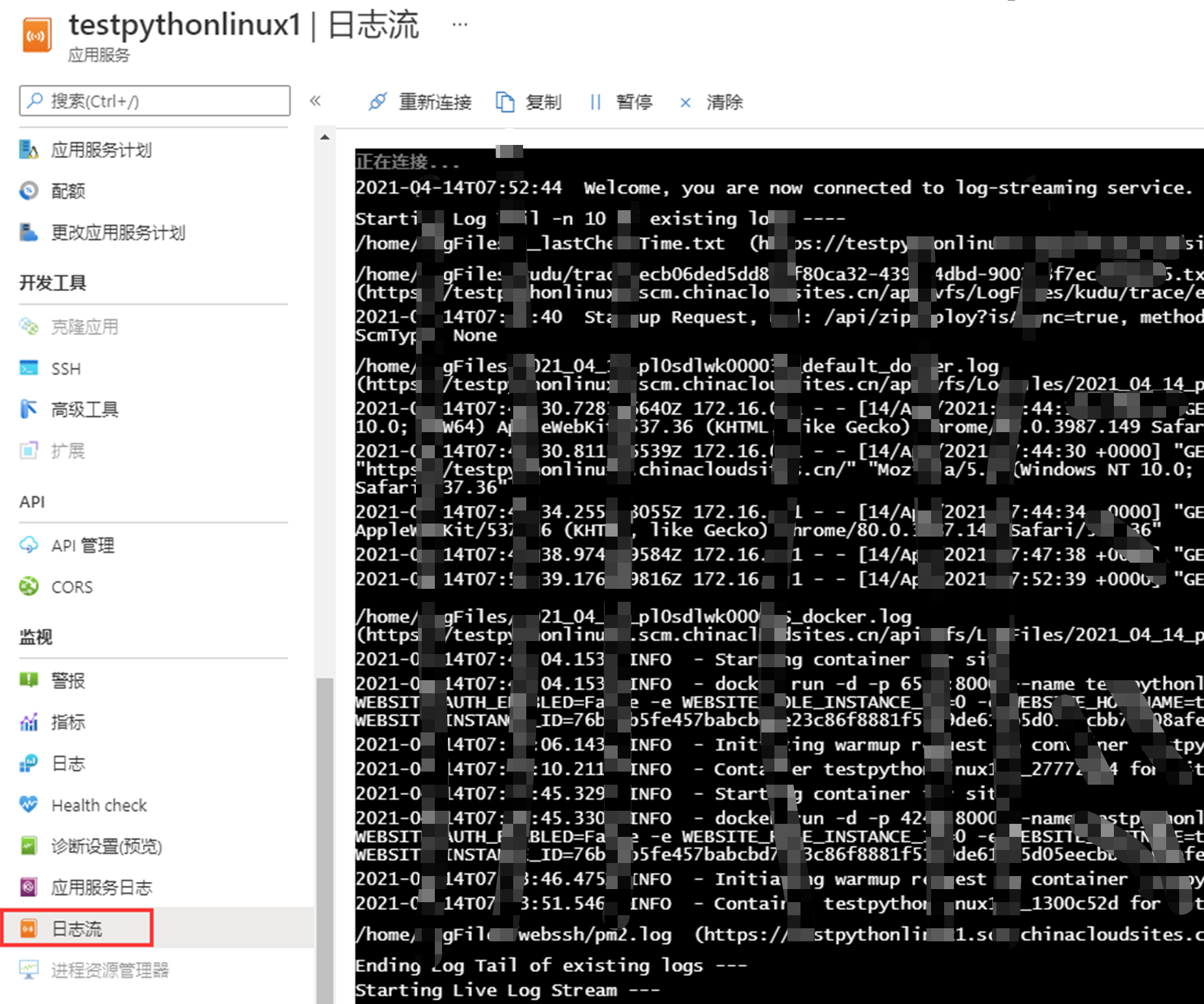The image size is (1204, 1004).
Task: Open API 管理 cloud icon
Action: pos(29,545)
